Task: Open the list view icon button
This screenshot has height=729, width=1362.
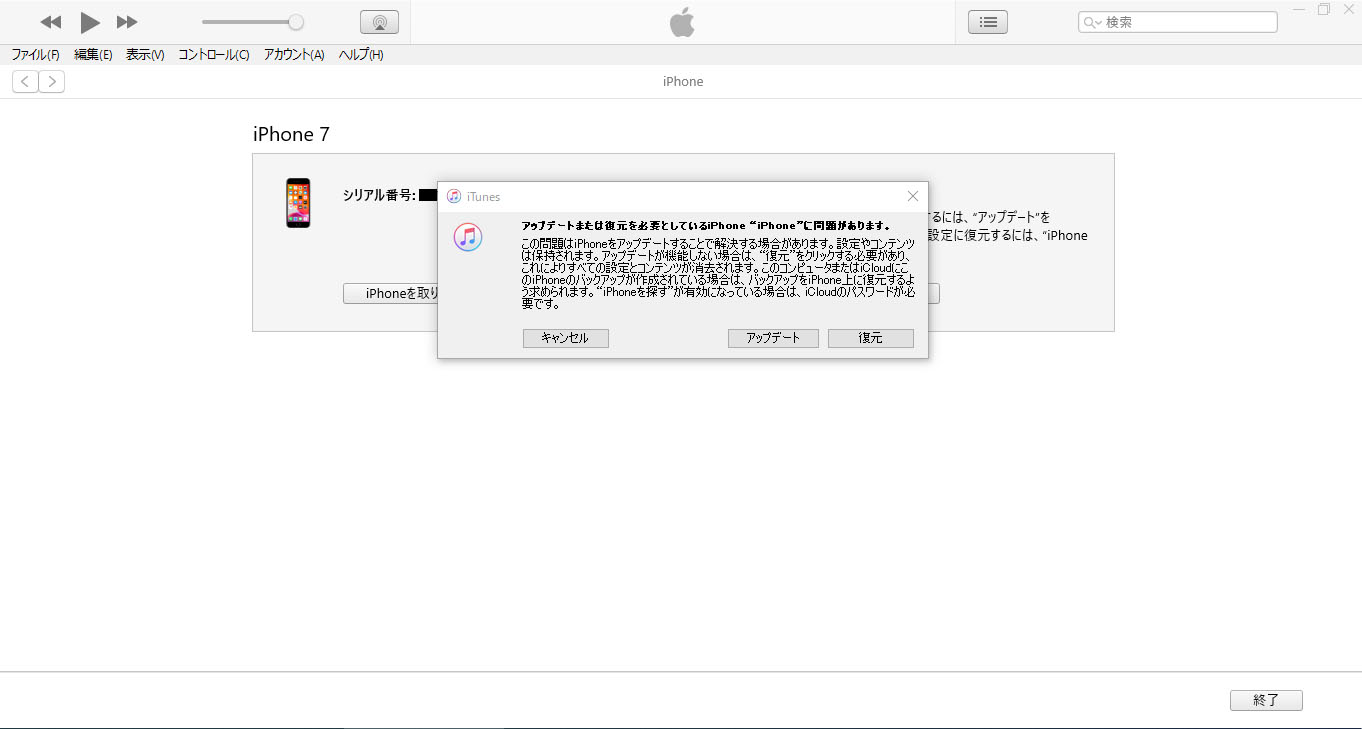Action: 988,22
